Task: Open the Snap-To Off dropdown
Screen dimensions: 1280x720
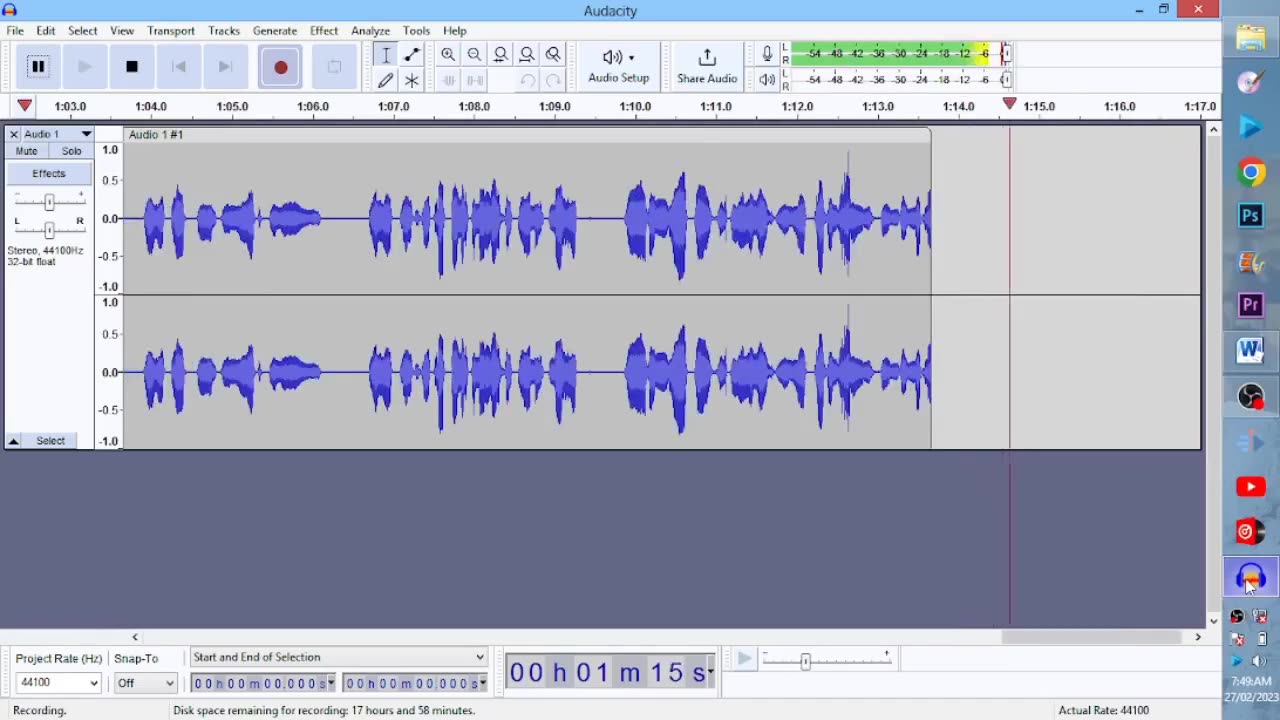Action: 145,683
